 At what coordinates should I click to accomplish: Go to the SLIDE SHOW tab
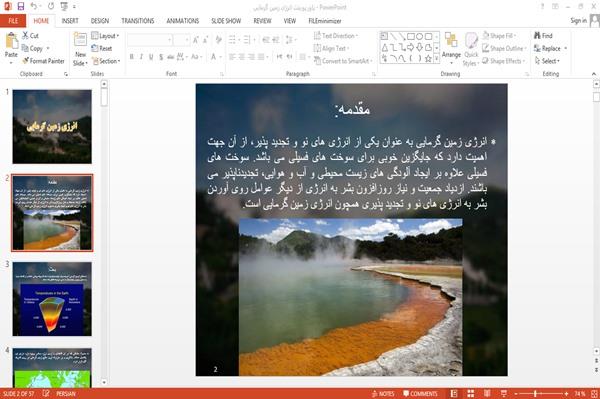(226, 21)
